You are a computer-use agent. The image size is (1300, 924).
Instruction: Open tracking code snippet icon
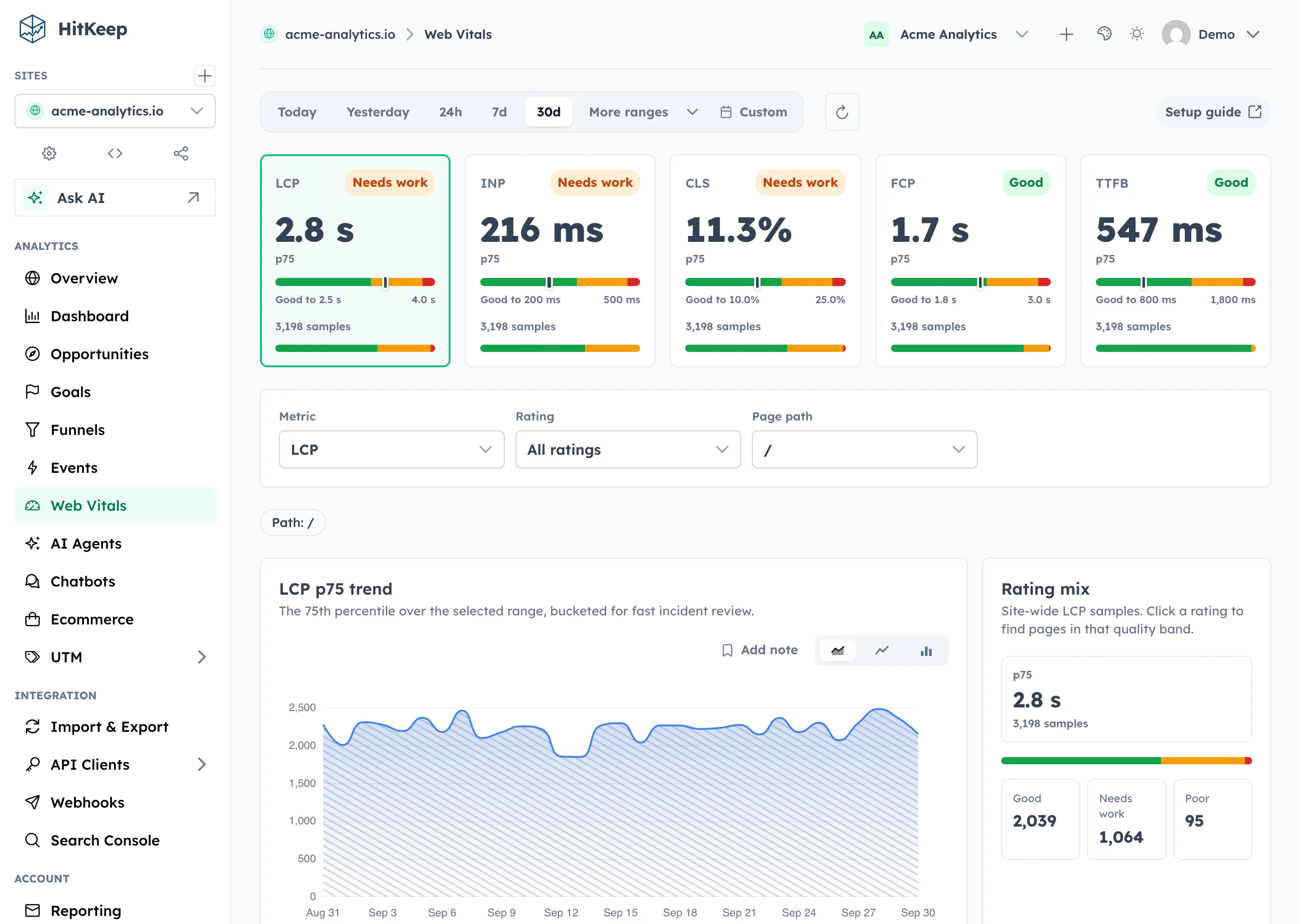(x=115, y=153)
